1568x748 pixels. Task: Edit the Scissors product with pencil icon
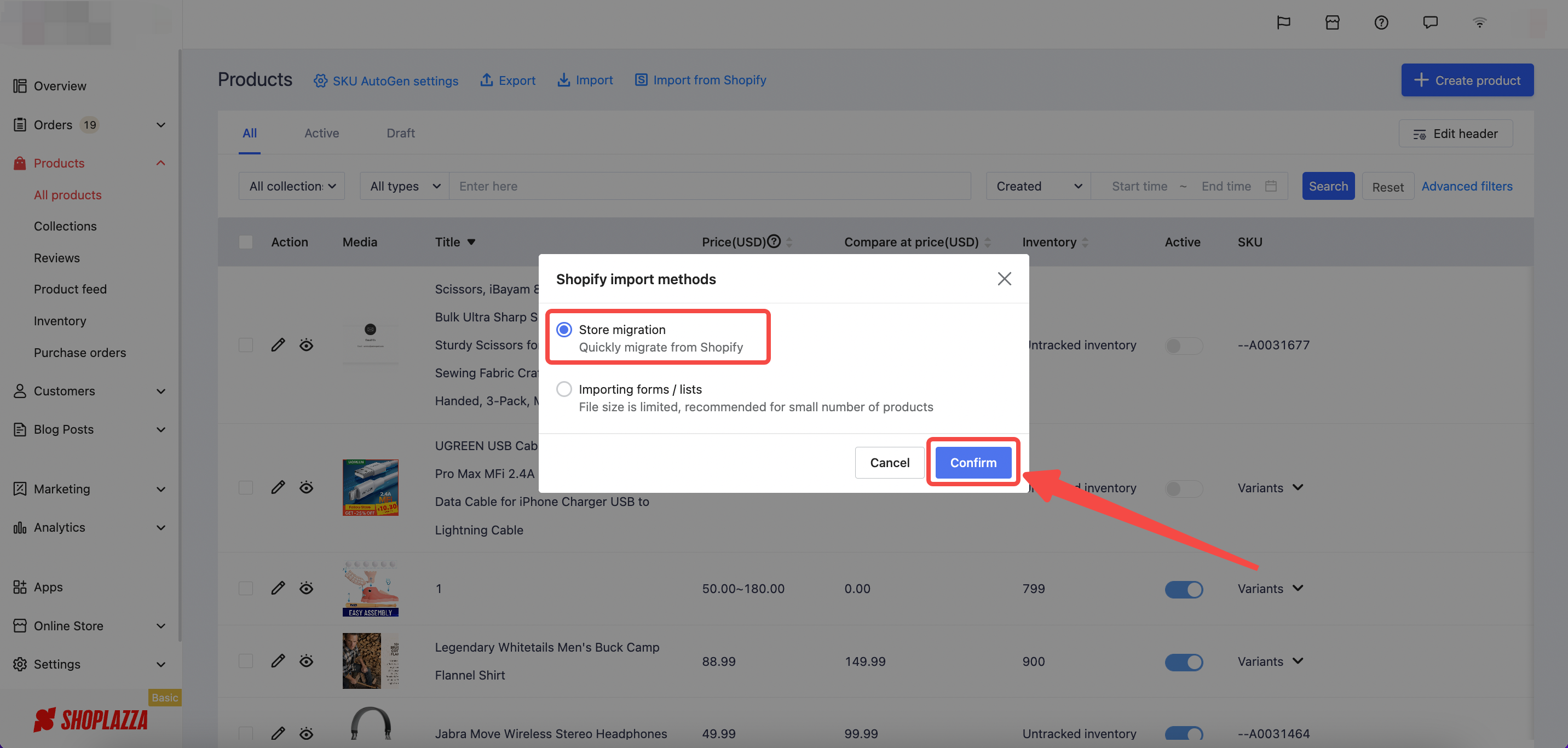(x=278, y=345)
